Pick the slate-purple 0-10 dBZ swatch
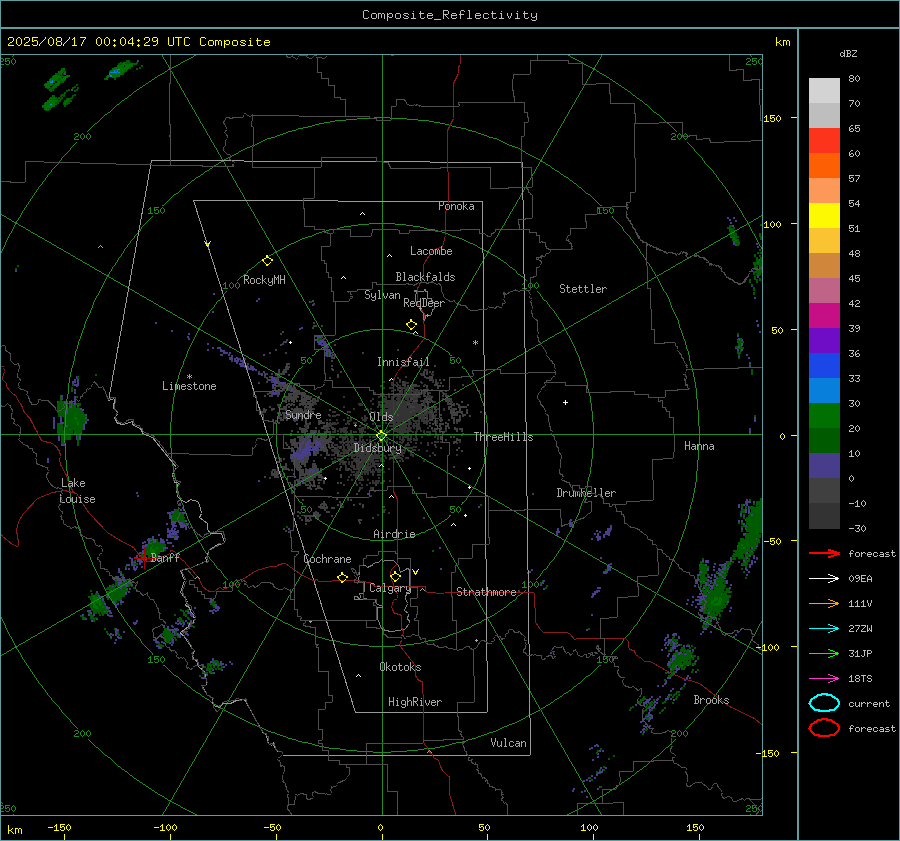 click(824, 466)
